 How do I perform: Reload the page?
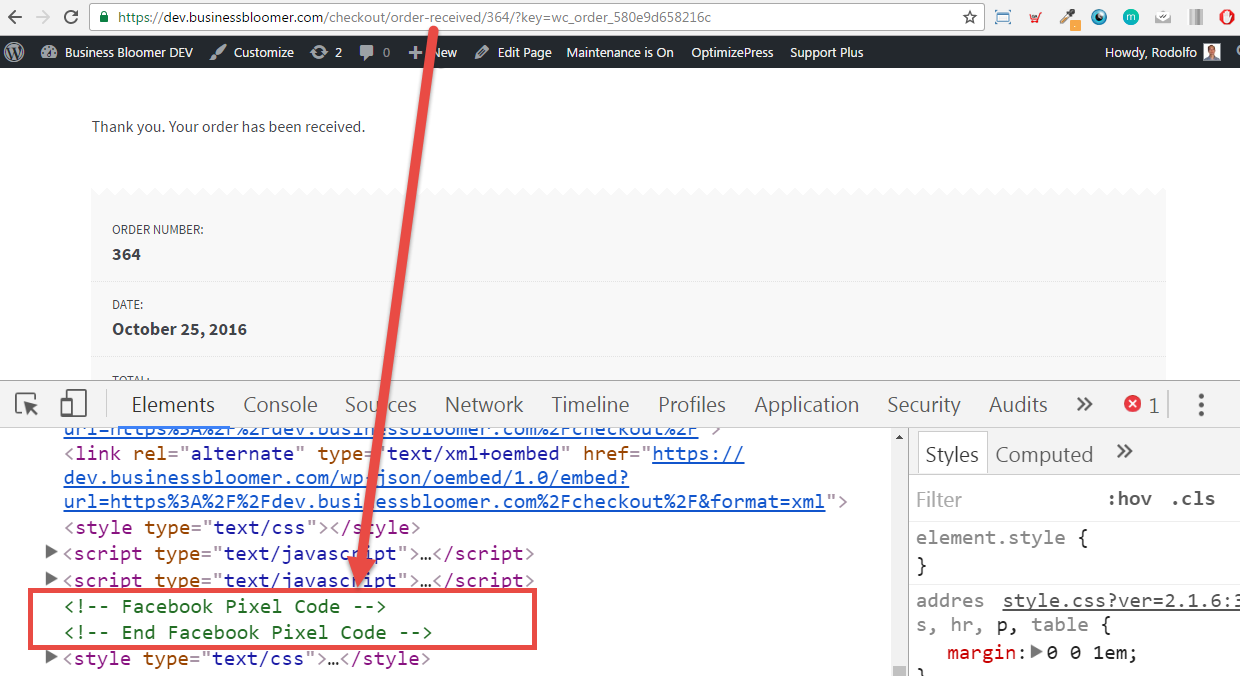(71, 17)
